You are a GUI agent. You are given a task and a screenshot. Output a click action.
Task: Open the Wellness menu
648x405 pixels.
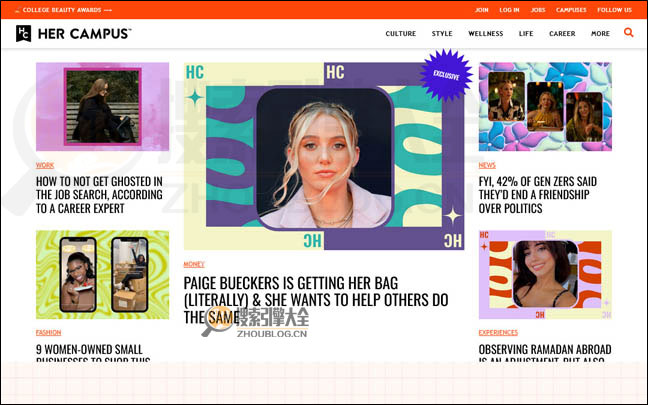(486, 33)
